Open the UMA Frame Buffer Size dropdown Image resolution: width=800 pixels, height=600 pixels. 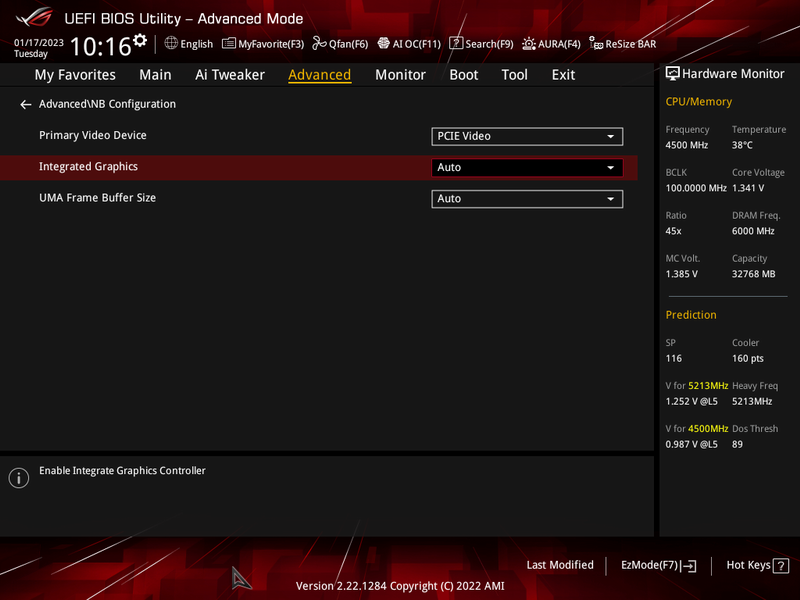(x=527, y=199)
